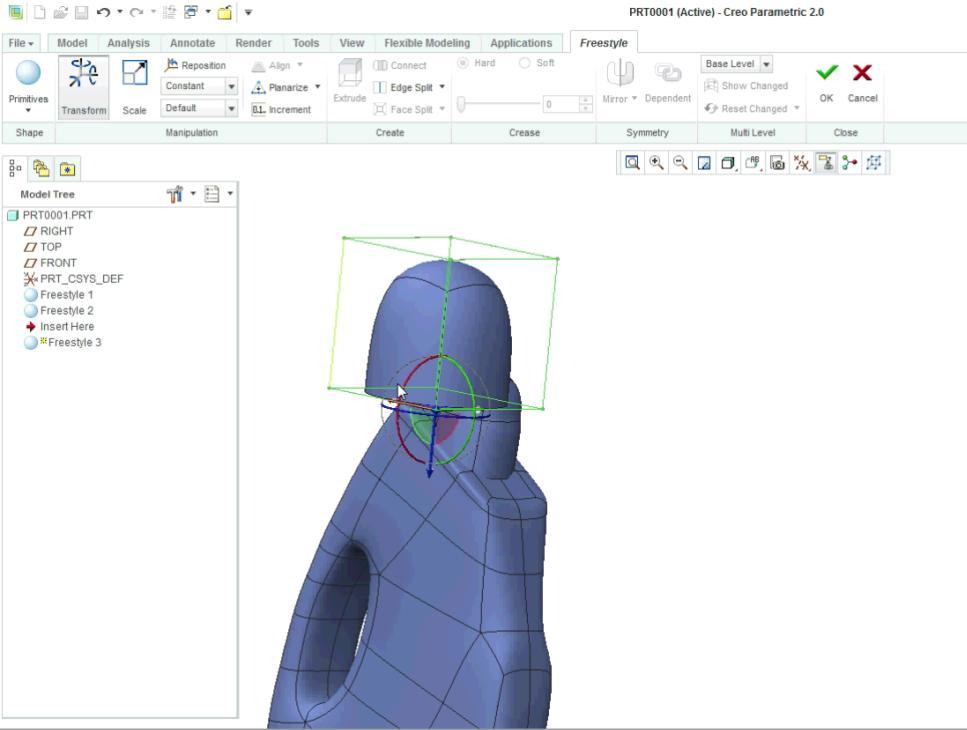Toggle the control mesh display icon
Screen dimensions: 967x730
tap(874, 163)
